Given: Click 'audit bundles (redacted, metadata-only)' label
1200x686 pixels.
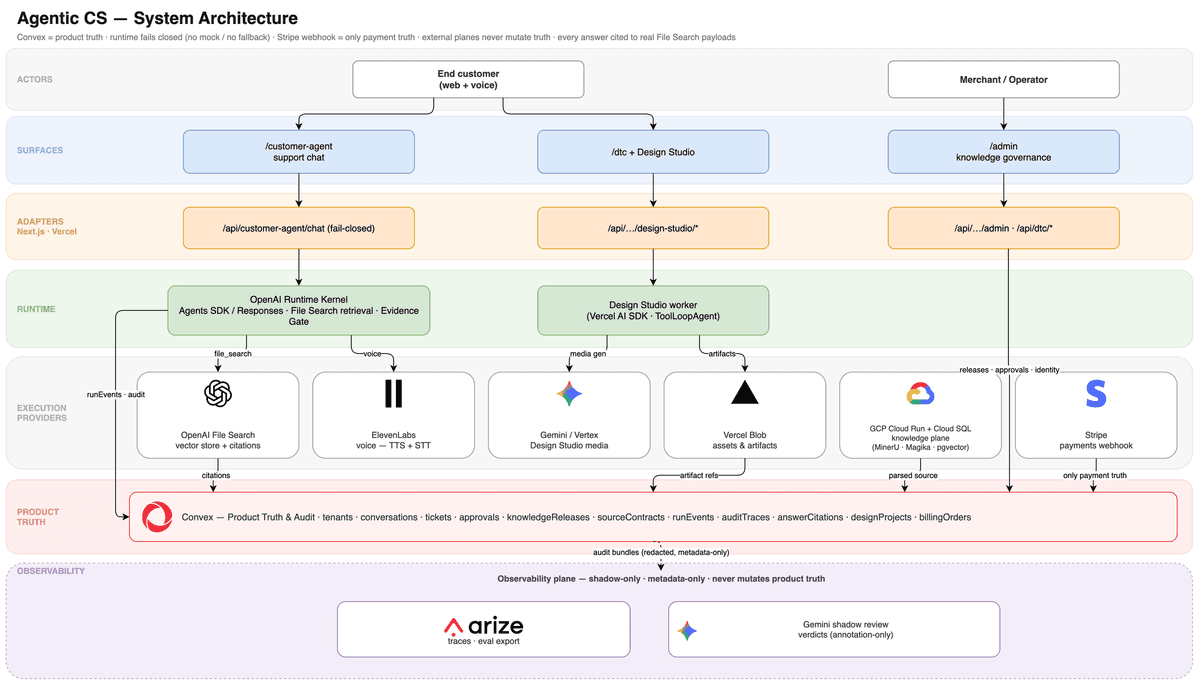Looking at the screenshot, I should [661, 552].
